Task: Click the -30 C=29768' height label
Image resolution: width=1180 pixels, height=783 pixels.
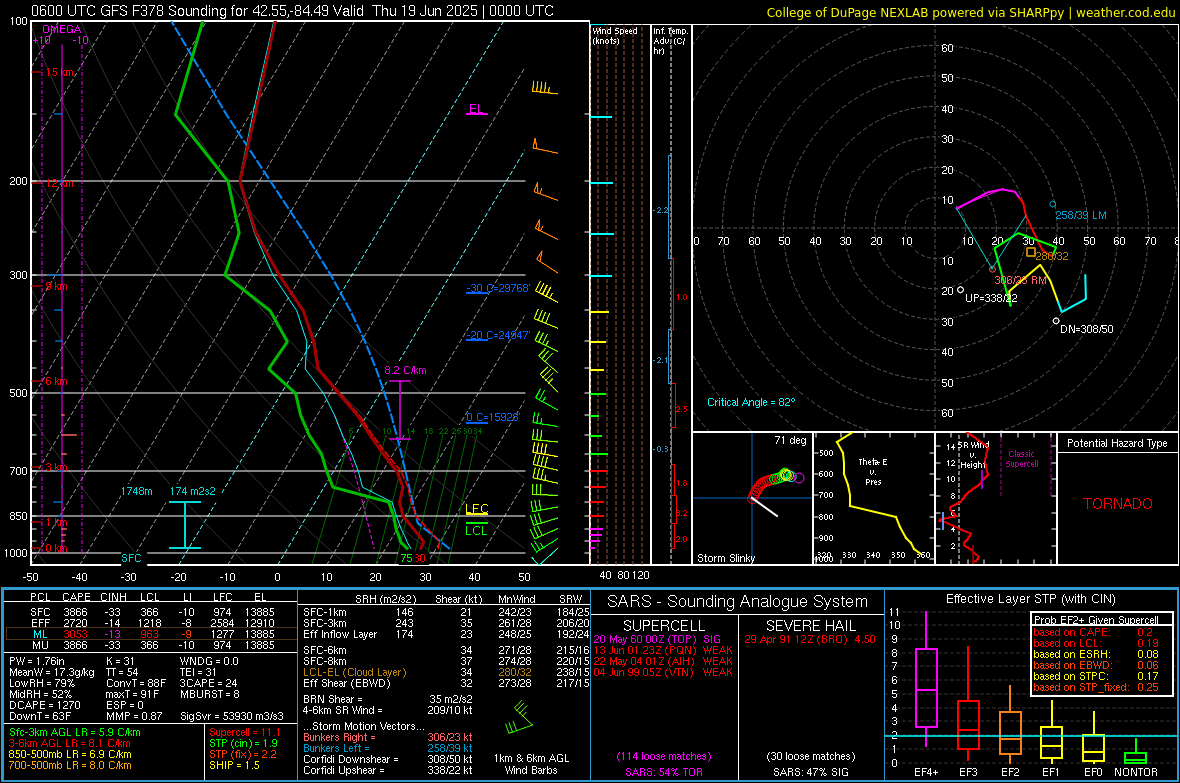Action: (x=498, y=288)
